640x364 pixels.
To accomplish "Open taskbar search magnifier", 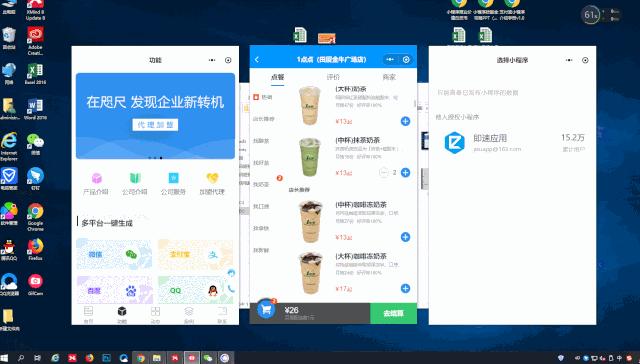I will pos(21,358).
